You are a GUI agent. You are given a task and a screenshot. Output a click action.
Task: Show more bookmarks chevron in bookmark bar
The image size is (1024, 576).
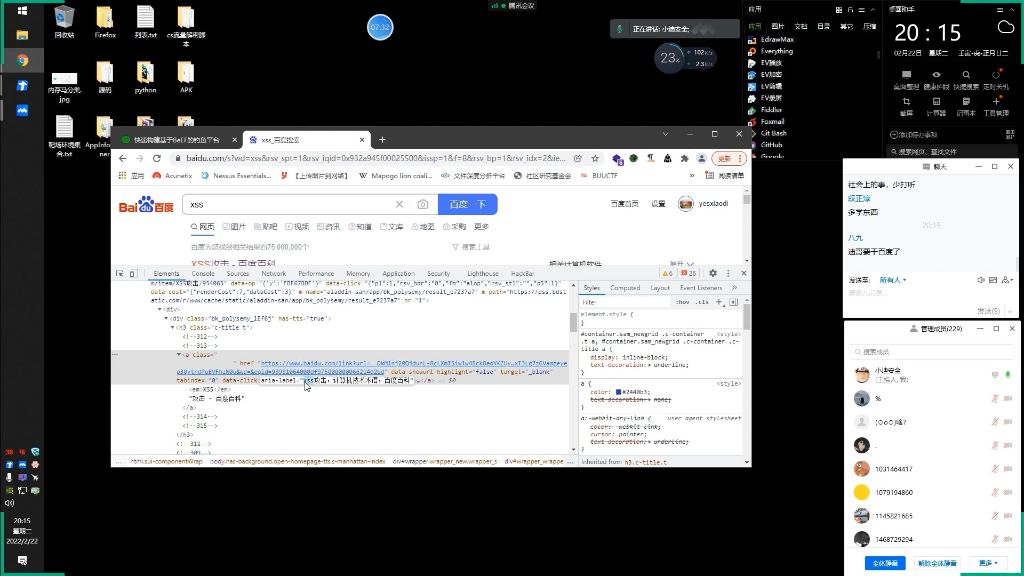[692, 176]
